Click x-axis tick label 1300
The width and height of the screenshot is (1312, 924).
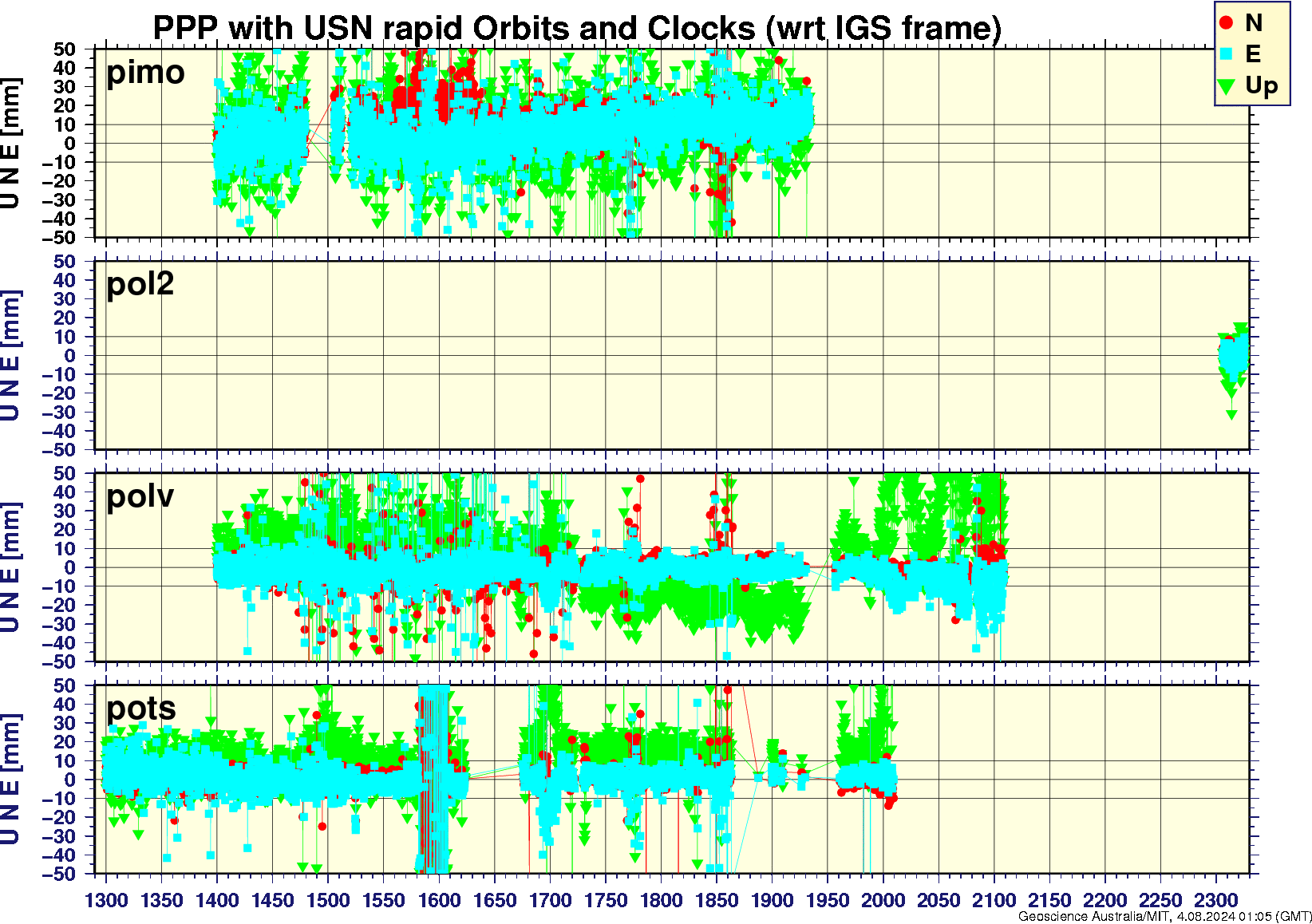pyautogui.click(x=107, y=900)
